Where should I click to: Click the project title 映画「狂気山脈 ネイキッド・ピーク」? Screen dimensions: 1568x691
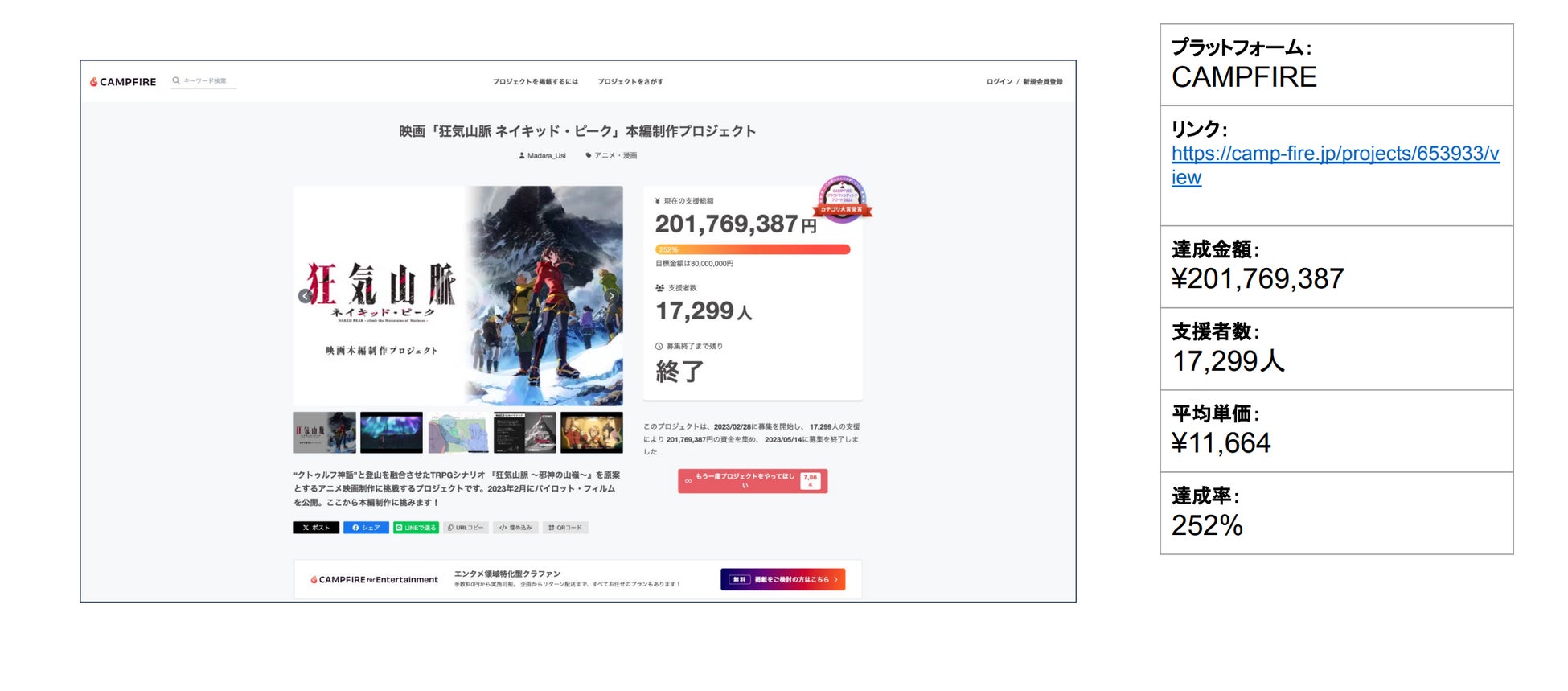pos(577,131)
